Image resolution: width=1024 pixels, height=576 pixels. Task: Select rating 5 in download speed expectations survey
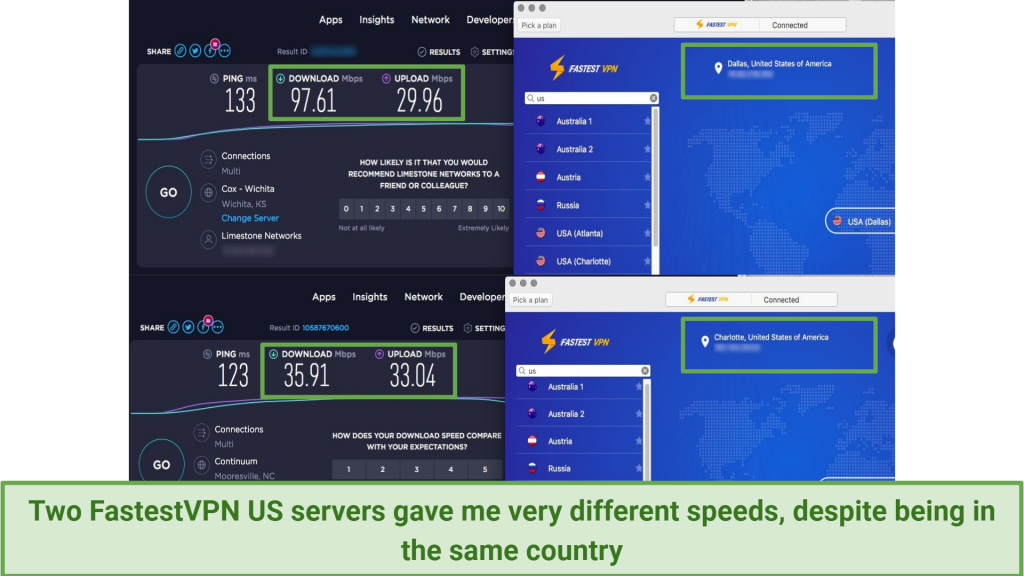[485, 469]
